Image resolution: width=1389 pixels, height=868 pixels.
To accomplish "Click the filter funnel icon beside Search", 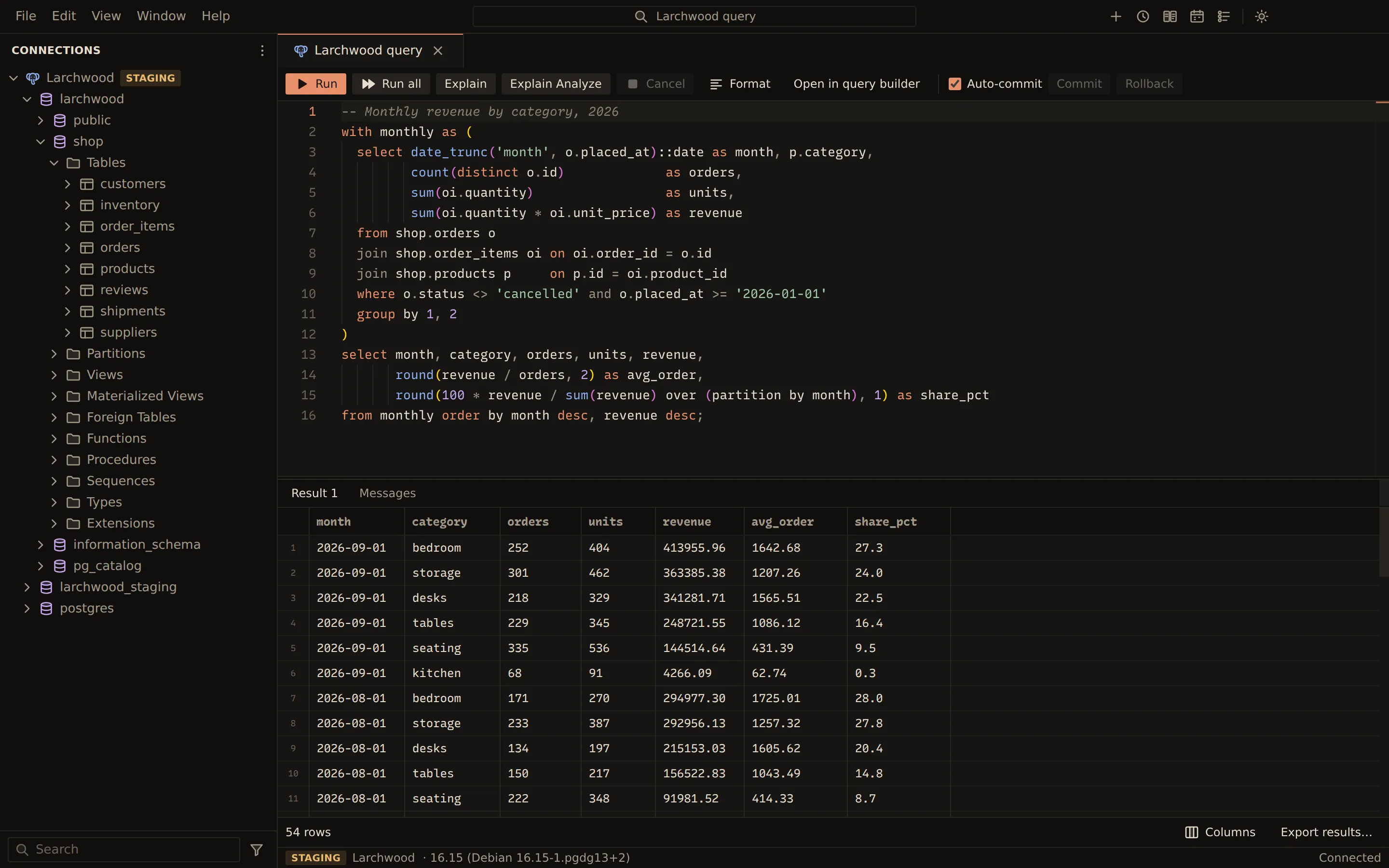I will [257, 850].
